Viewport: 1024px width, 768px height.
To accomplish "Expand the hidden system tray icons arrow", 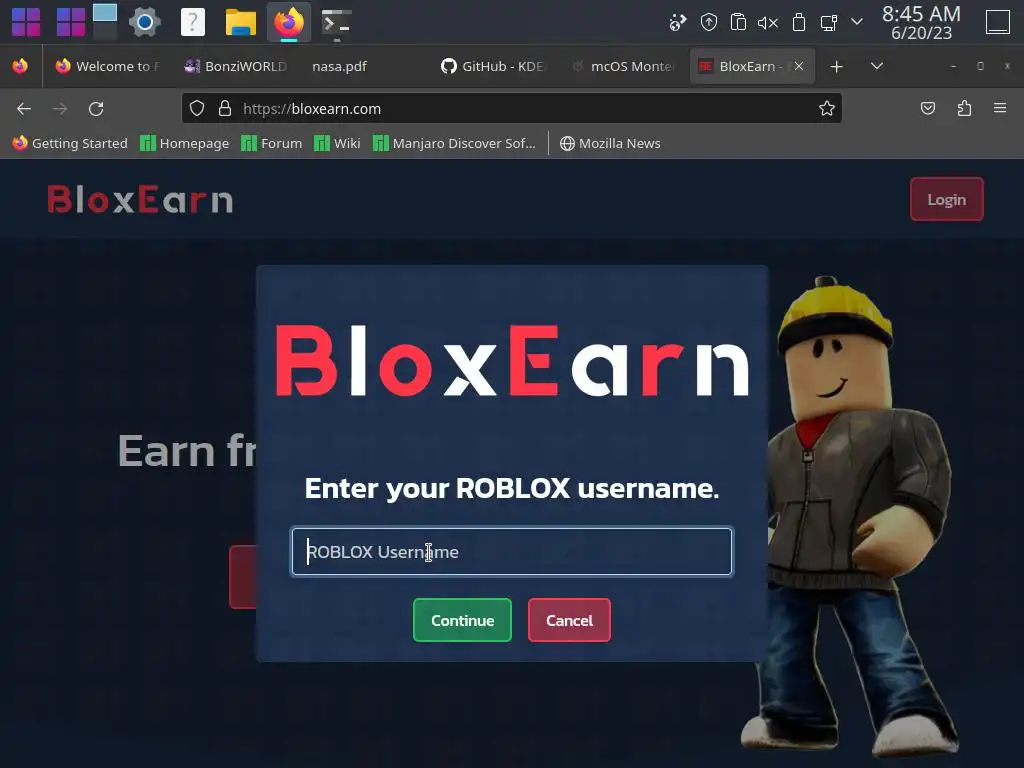I will (x=857, y=22).
